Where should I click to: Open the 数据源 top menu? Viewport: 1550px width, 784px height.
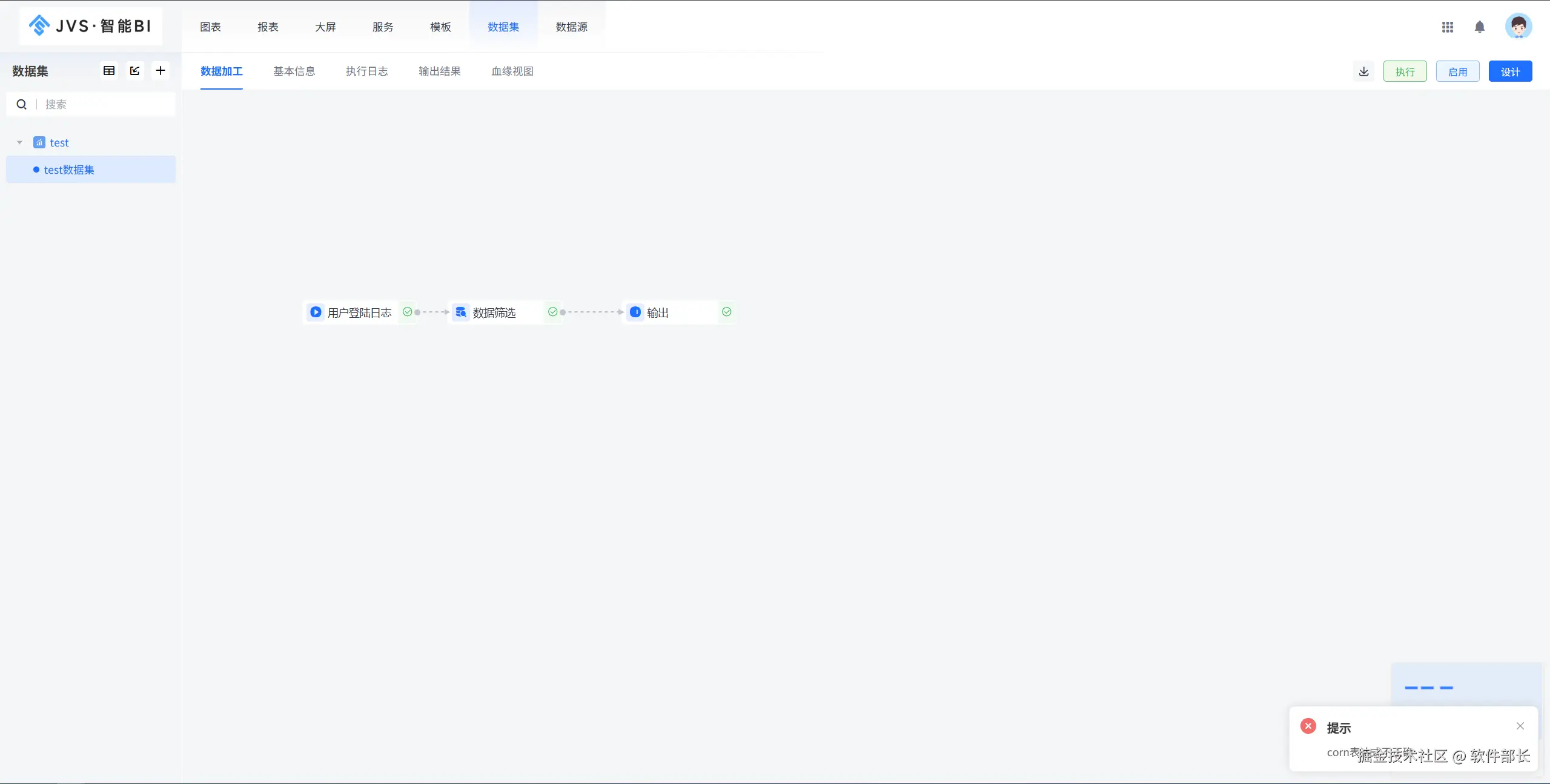[x=571, y=27]
